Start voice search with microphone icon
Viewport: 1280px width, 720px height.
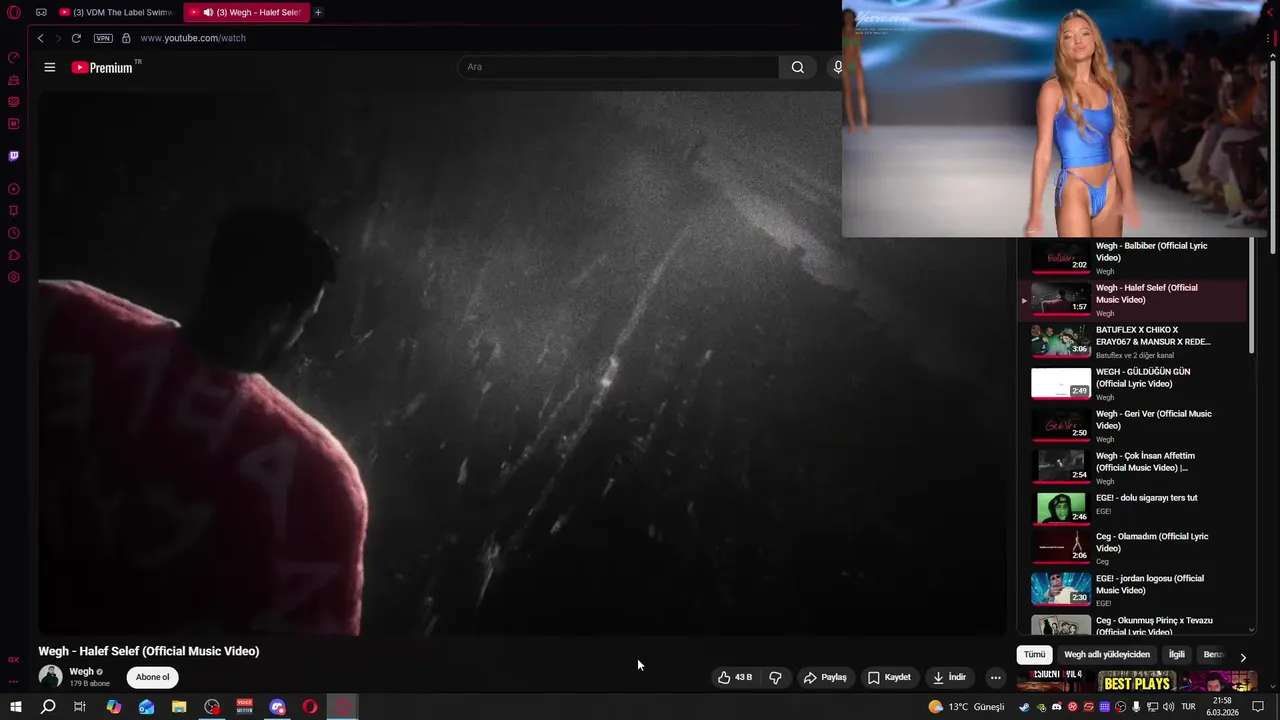[x=837, y=67]
